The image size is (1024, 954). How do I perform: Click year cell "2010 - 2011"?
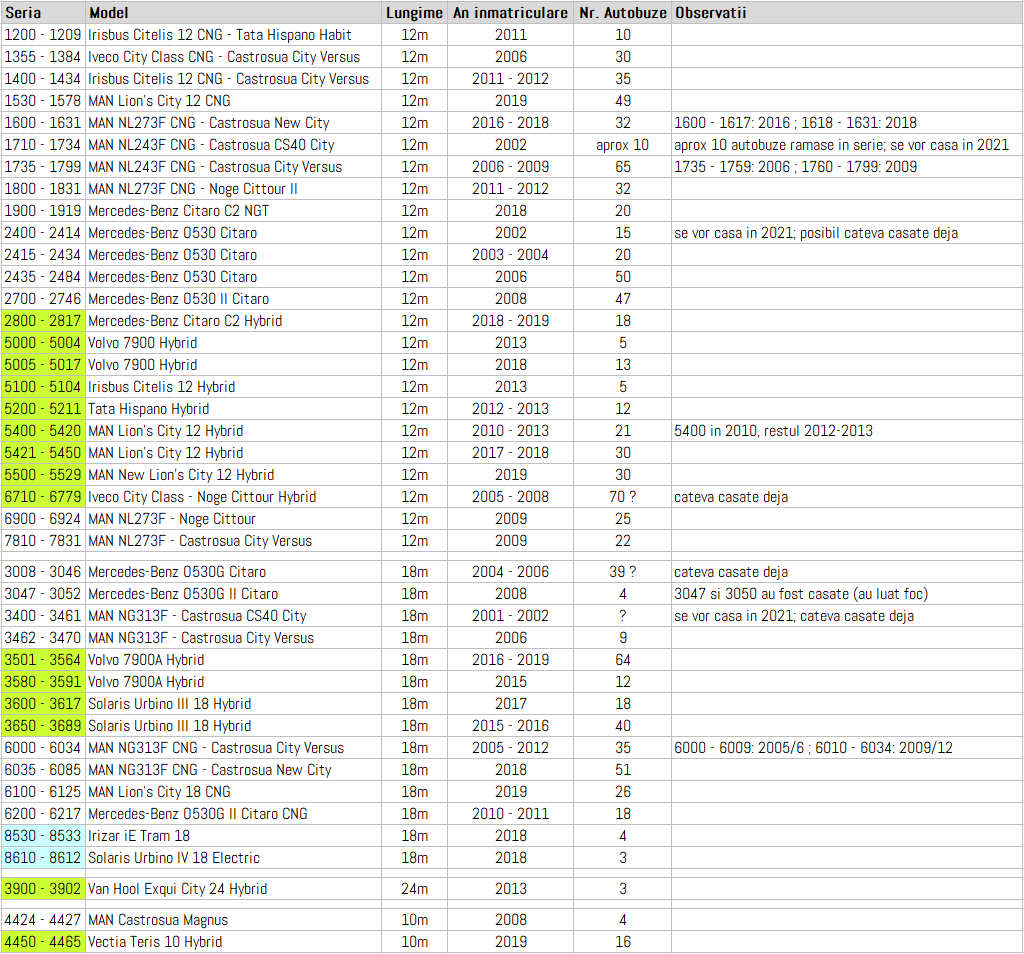coord(511,814)
